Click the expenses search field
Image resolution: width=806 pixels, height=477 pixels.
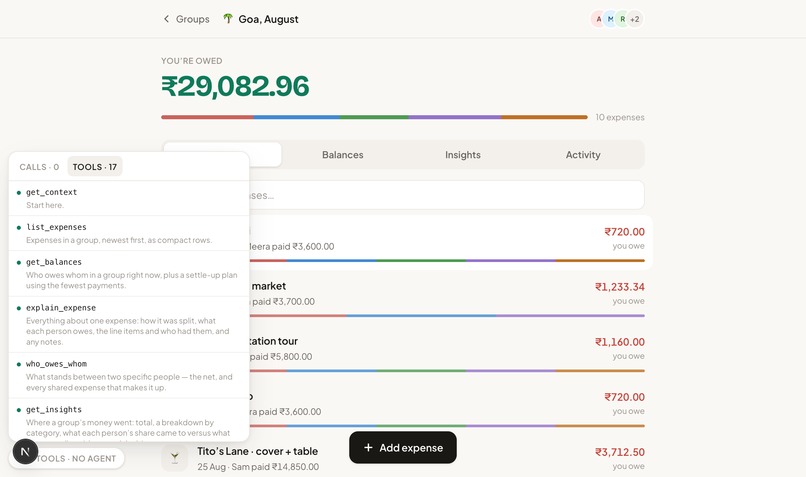pyautogui.click(x=403, y=195)
